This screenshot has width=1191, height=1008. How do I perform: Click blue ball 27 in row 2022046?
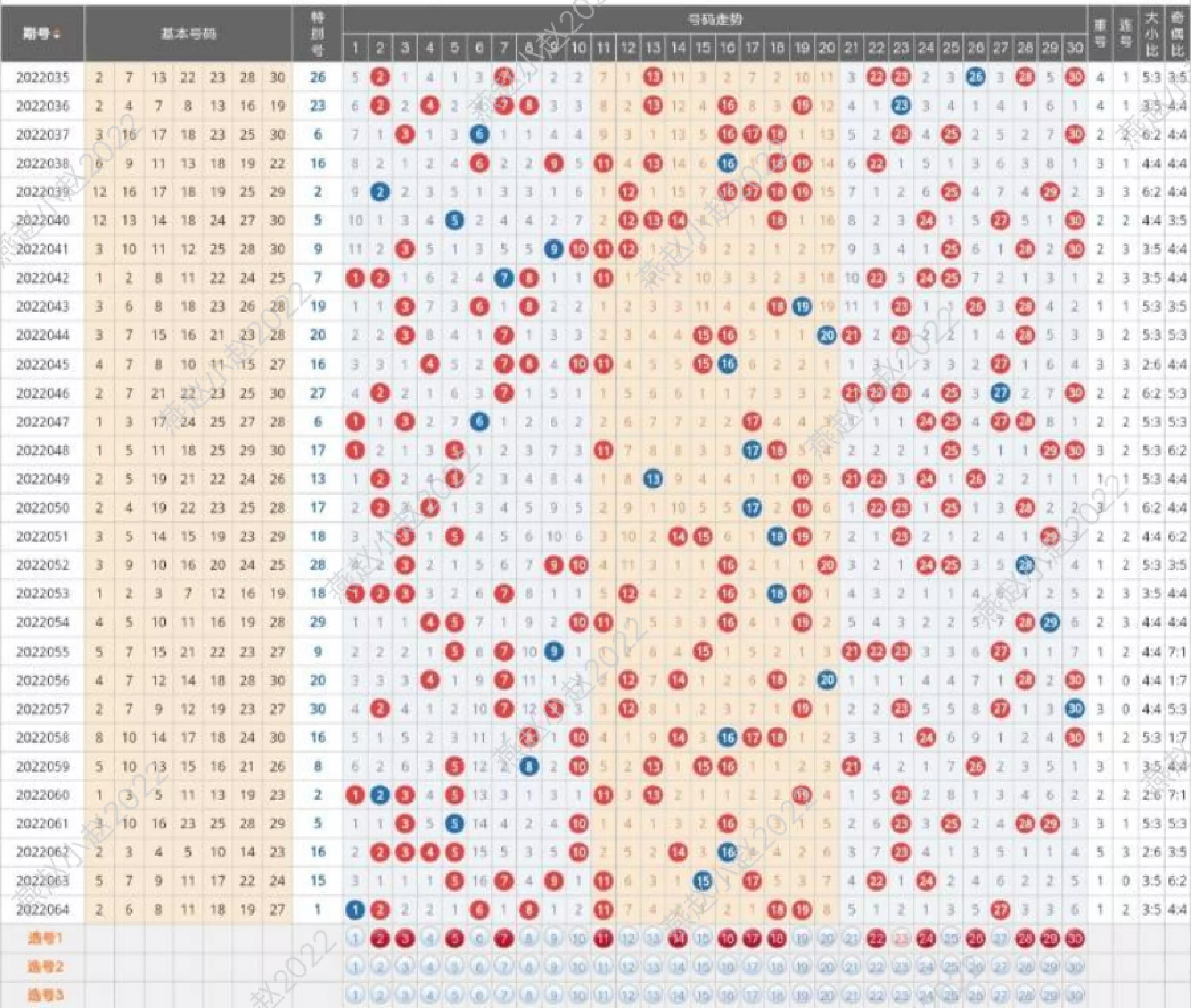pyautogui.click(x=1001, y=393)
